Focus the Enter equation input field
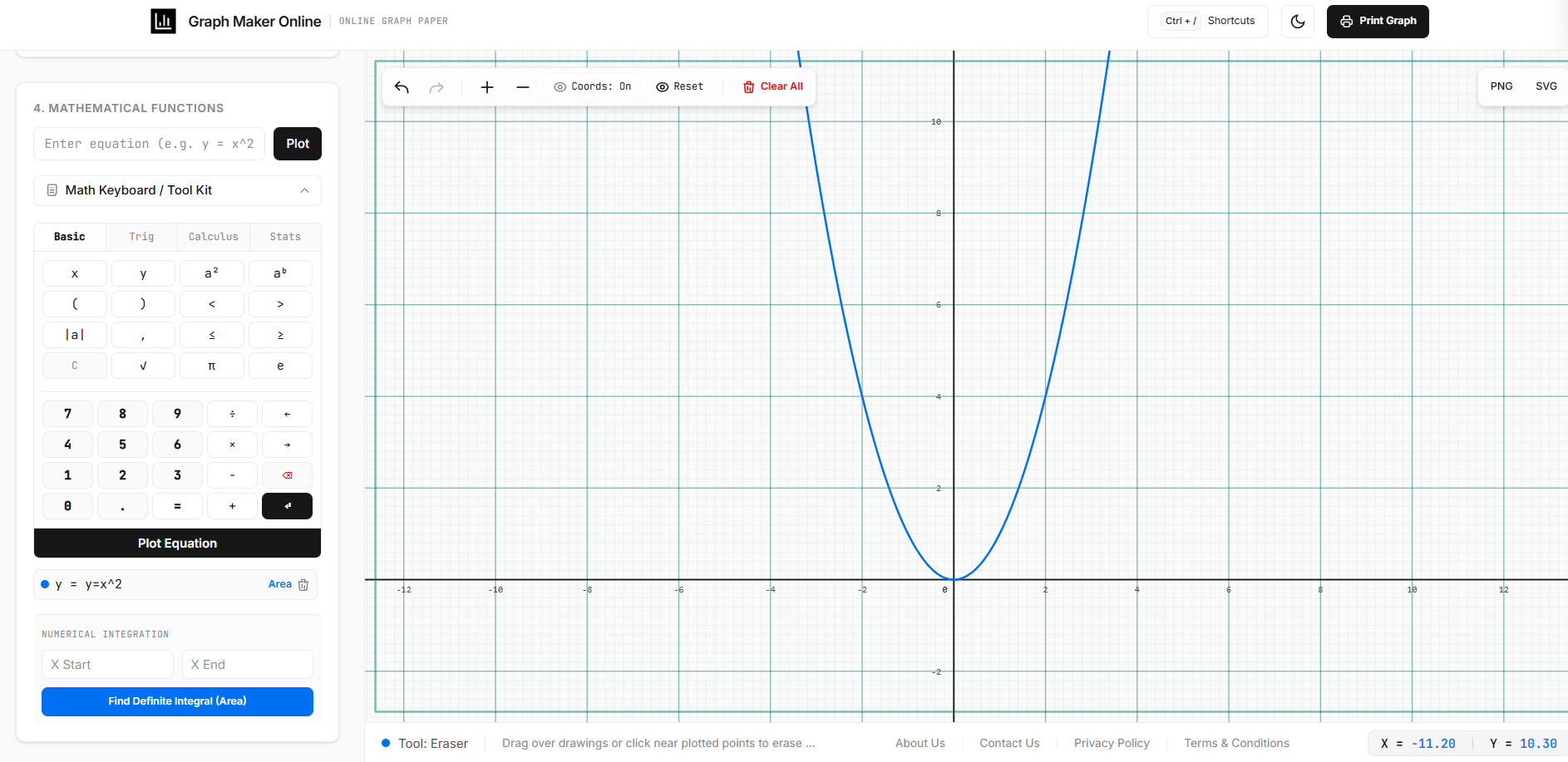The height and width of the screenshot is (762, 1568). pyautogui.click(x=150, y=144)
